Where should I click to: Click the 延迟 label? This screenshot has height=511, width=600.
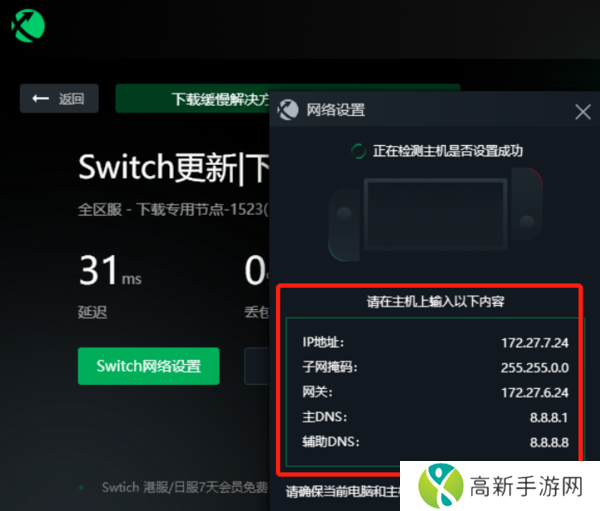coord(92,312)
